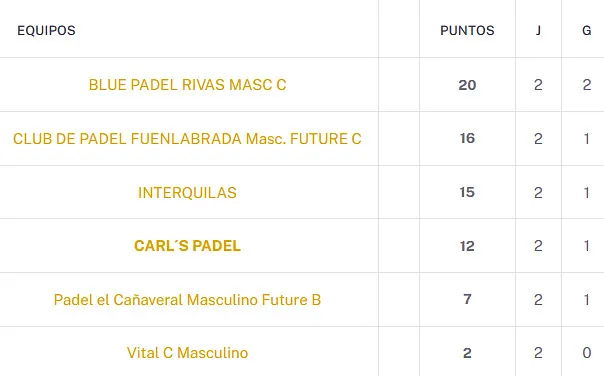Click the EQUIPOS column header

[46, 30]
